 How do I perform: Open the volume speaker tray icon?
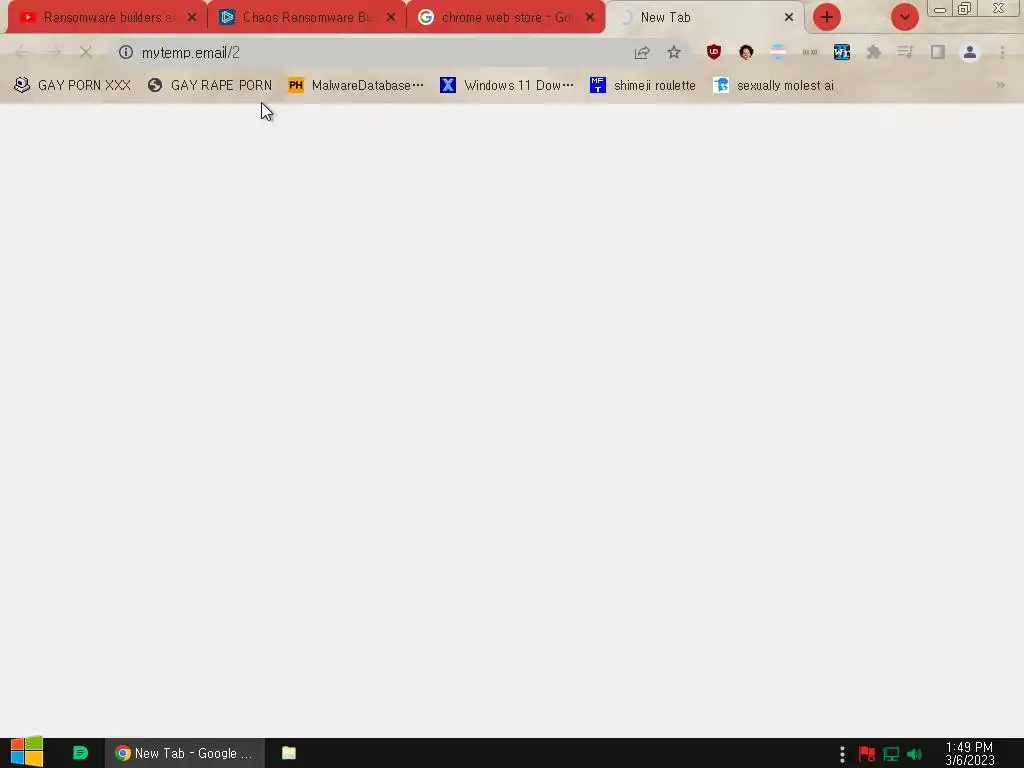tap(914, 754)
